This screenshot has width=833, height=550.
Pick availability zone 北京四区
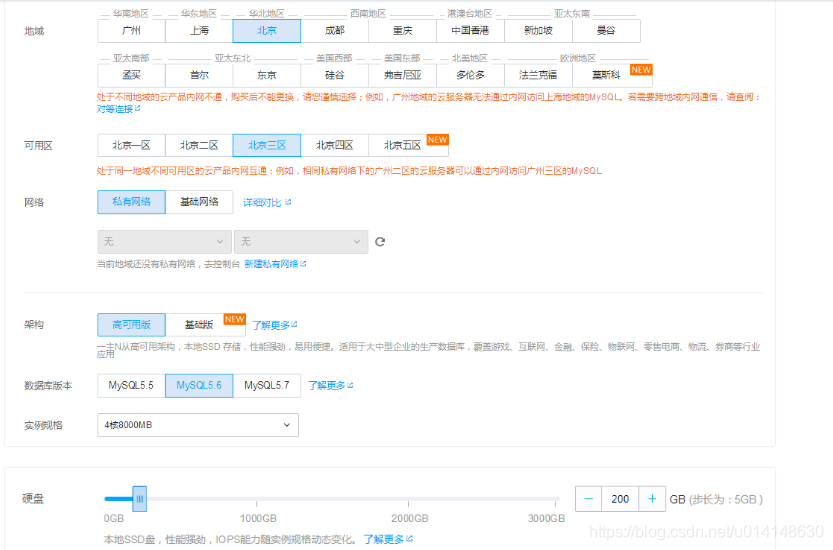pyautogui.click(x=335, y=146)
